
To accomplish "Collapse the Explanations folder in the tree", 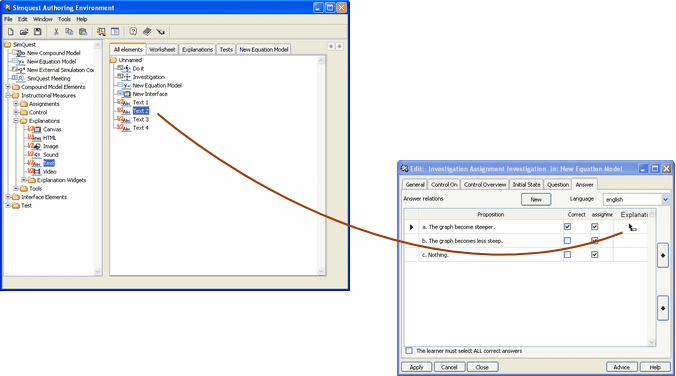I will pos(16,121).
